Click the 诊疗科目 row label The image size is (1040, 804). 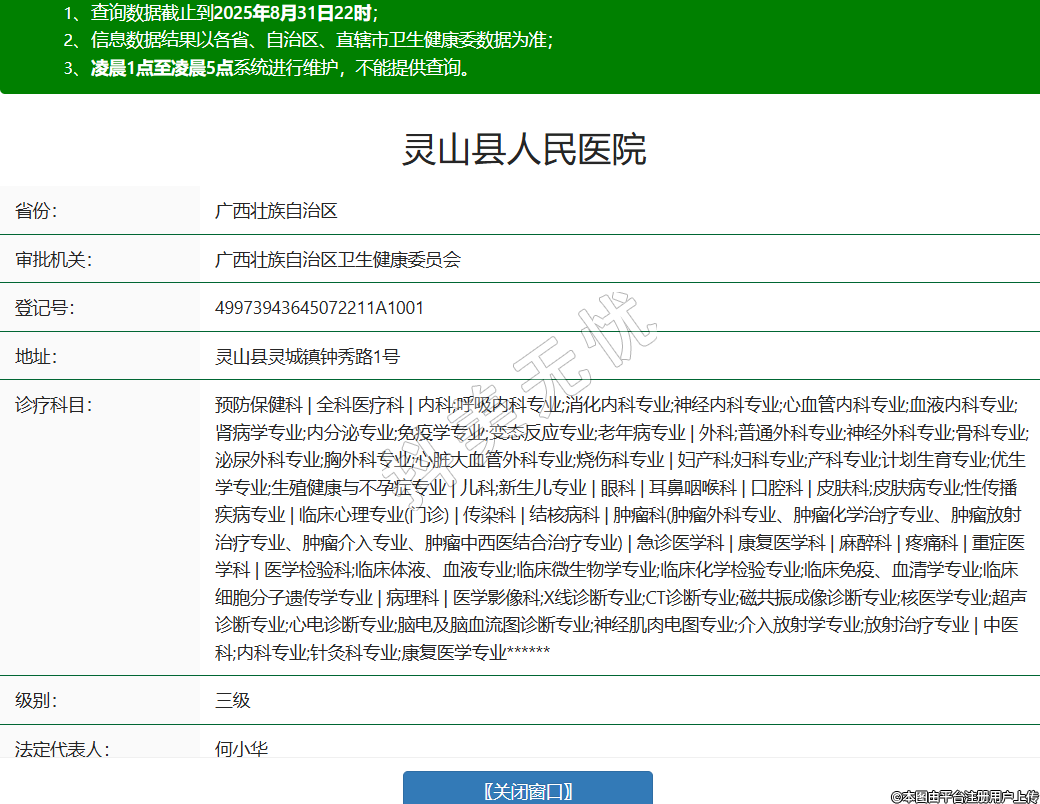53,405
